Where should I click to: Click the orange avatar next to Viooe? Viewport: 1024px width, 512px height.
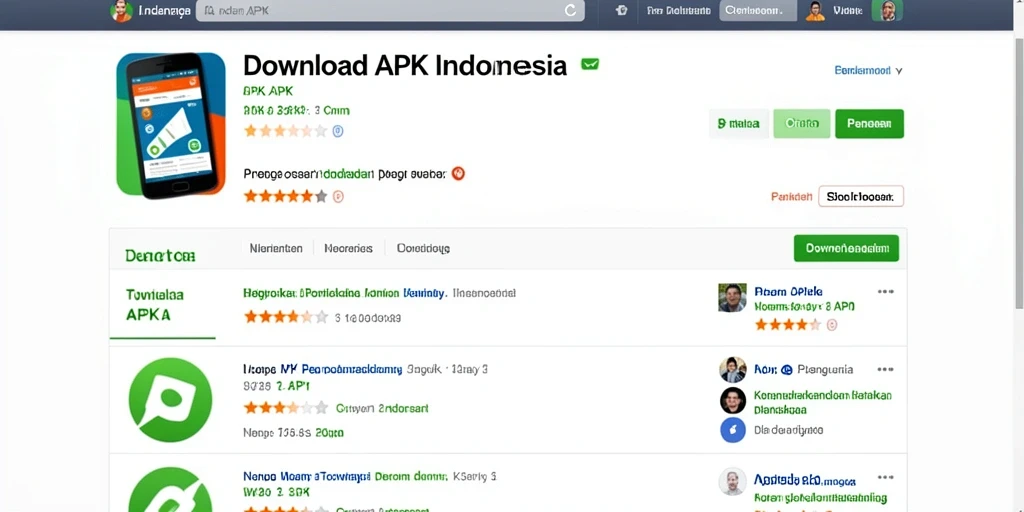tap(815, 10)
